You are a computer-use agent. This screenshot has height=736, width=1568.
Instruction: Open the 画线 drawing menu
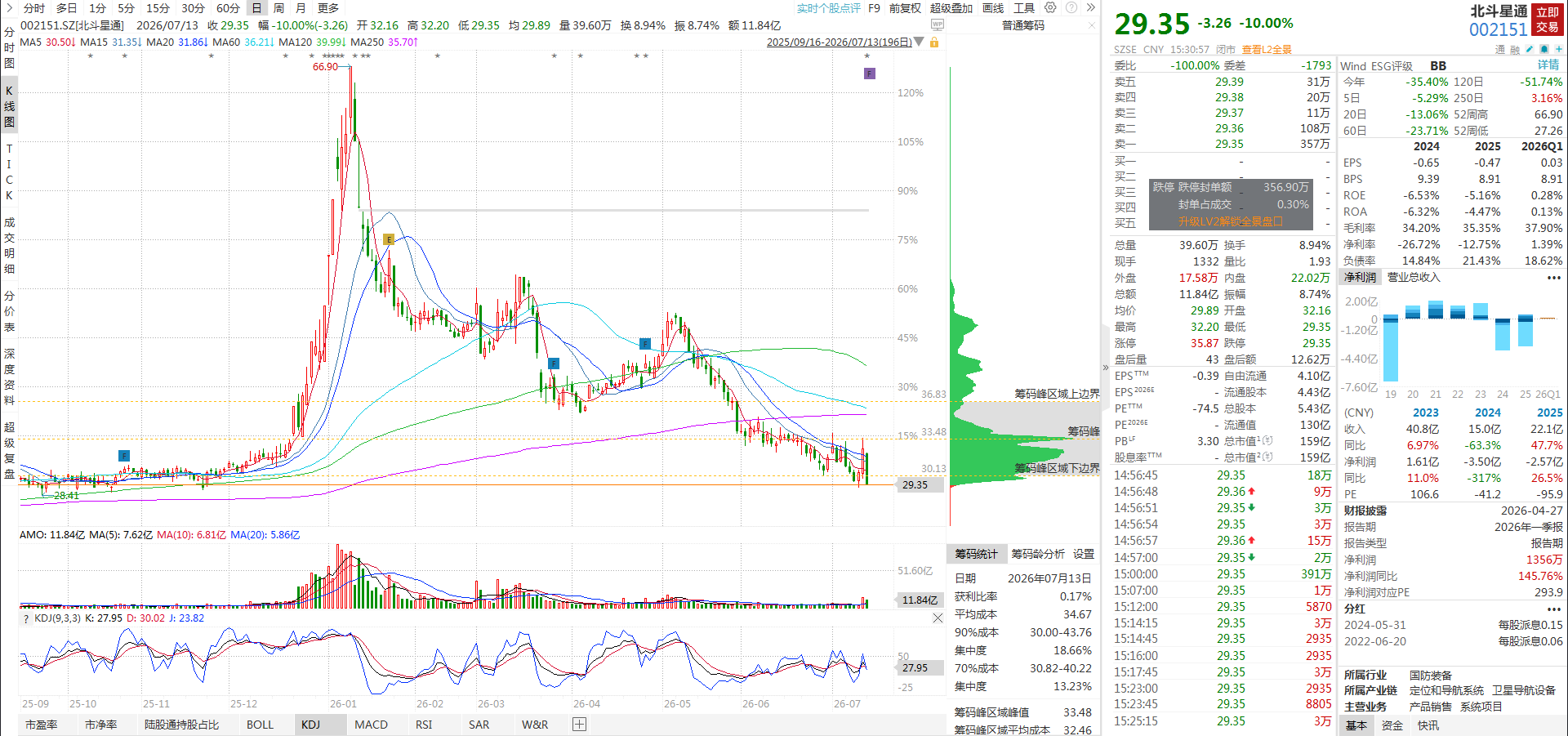click(x=993, y=8)
